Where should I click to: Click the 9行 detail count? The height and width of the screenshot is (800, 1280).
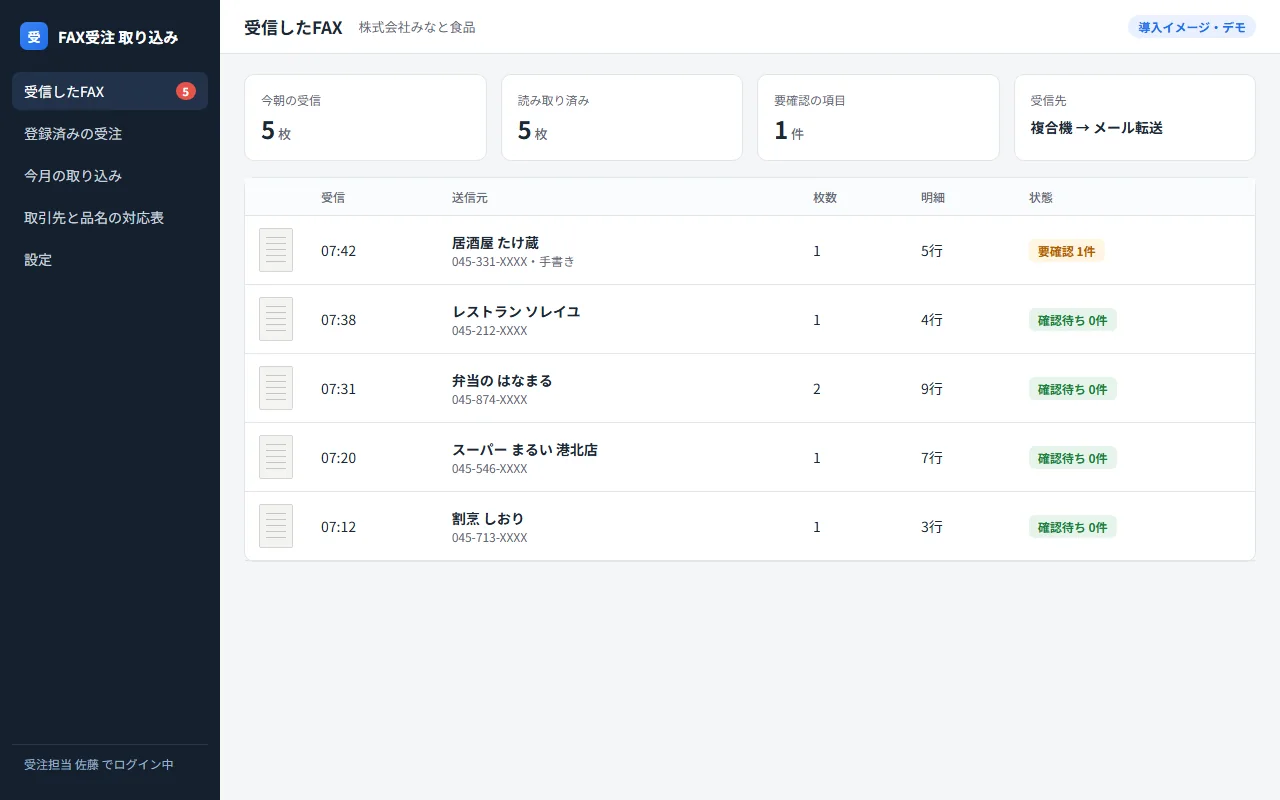[x=932, y=389]
